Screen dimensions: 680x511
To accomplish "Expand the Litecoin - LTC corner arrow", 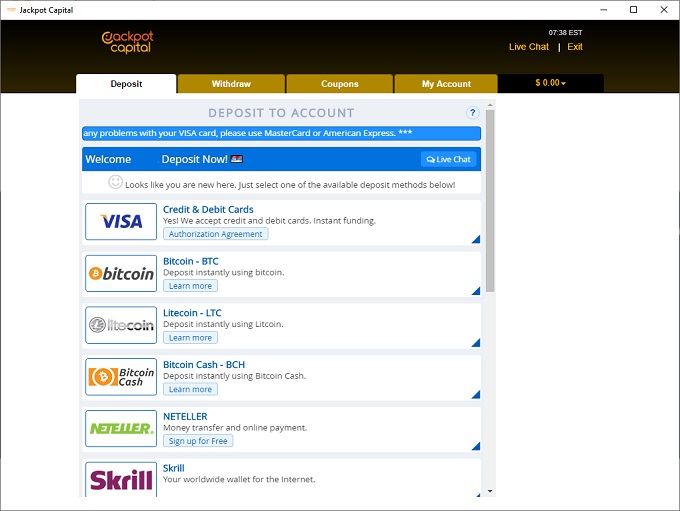I will 476,343.
